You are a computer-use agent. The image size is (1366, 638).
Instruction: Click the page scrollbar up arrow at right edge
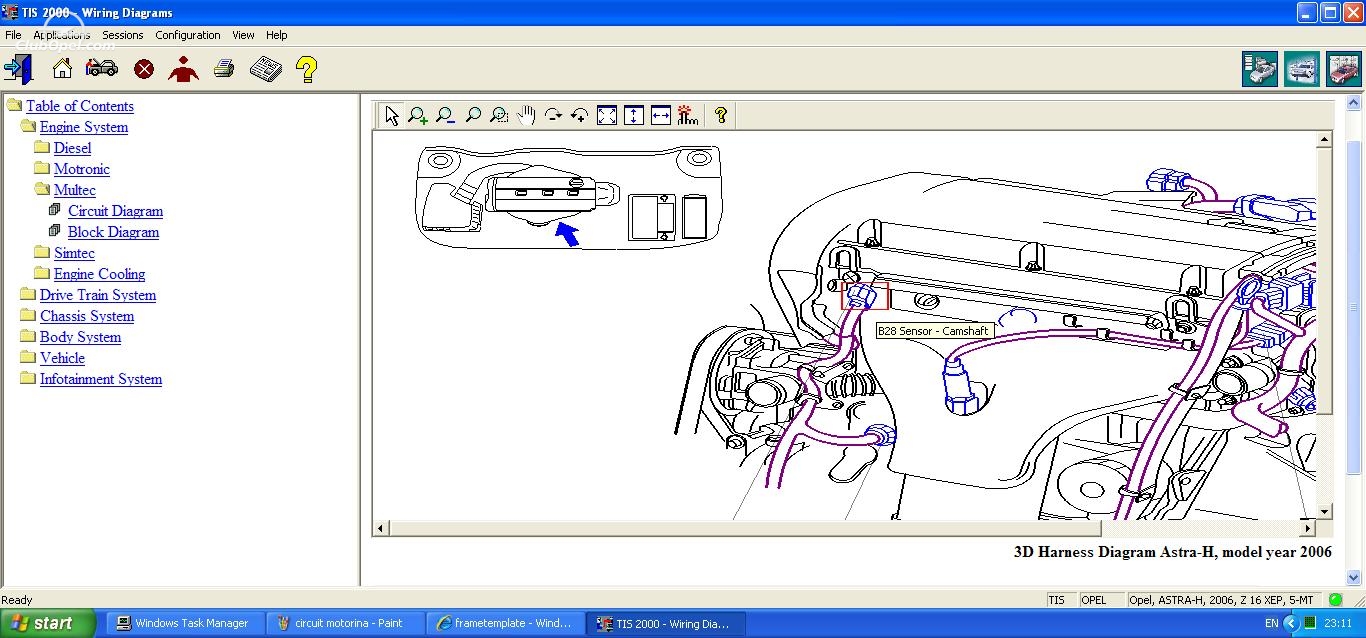click(x=1355, y=103)
